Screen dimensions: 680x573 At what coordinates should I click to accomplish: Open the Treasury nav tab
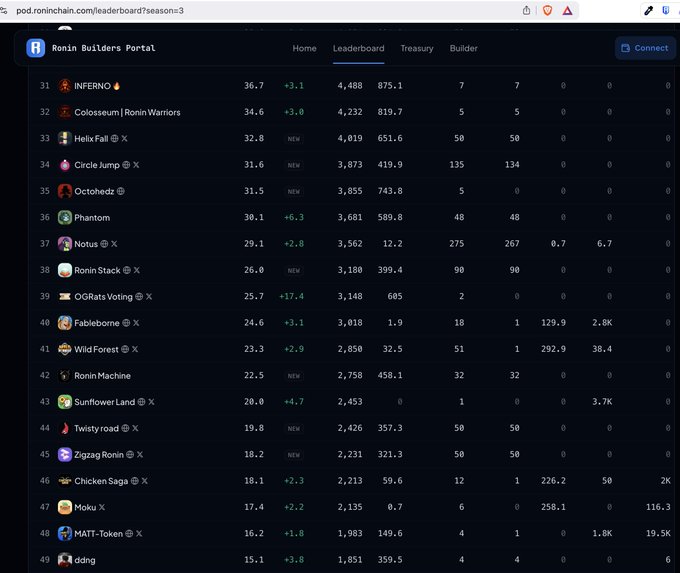[417, 48]
